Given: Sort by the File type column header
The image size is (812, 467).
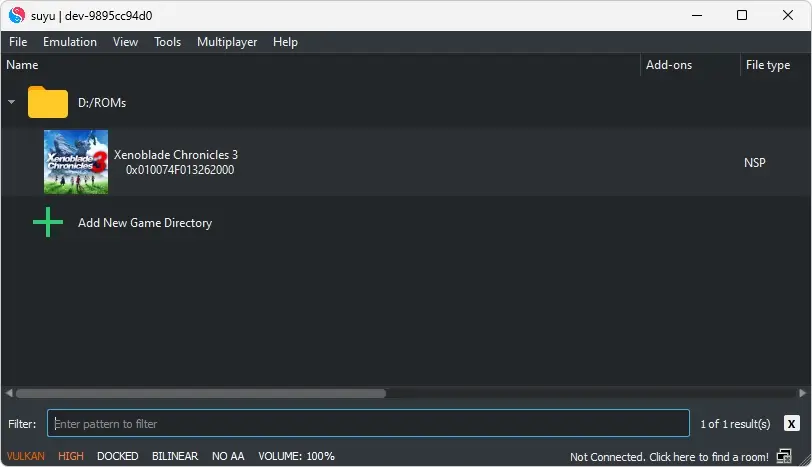Looking at the screenshot, I should click(x=768, y=65).
